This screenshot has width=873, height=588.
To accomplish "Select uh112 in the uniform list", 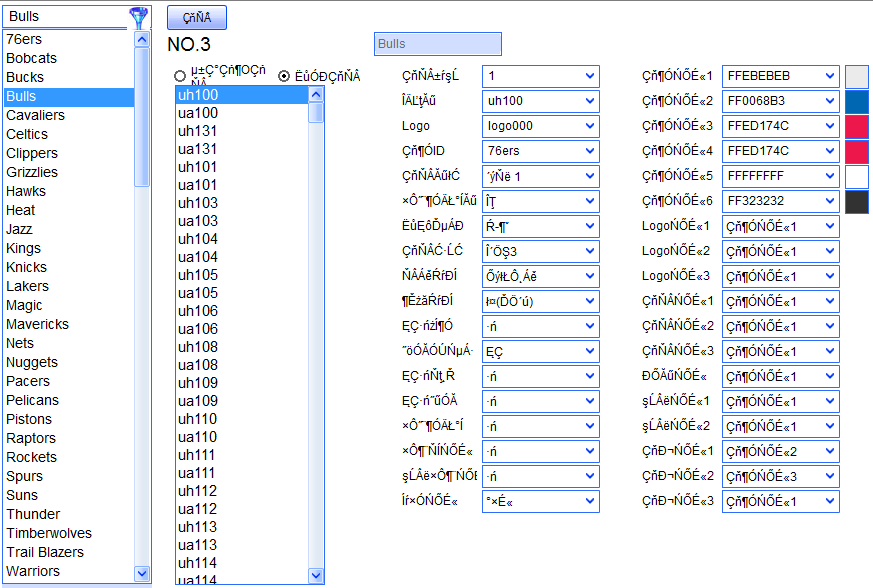I will pos(242,491).
